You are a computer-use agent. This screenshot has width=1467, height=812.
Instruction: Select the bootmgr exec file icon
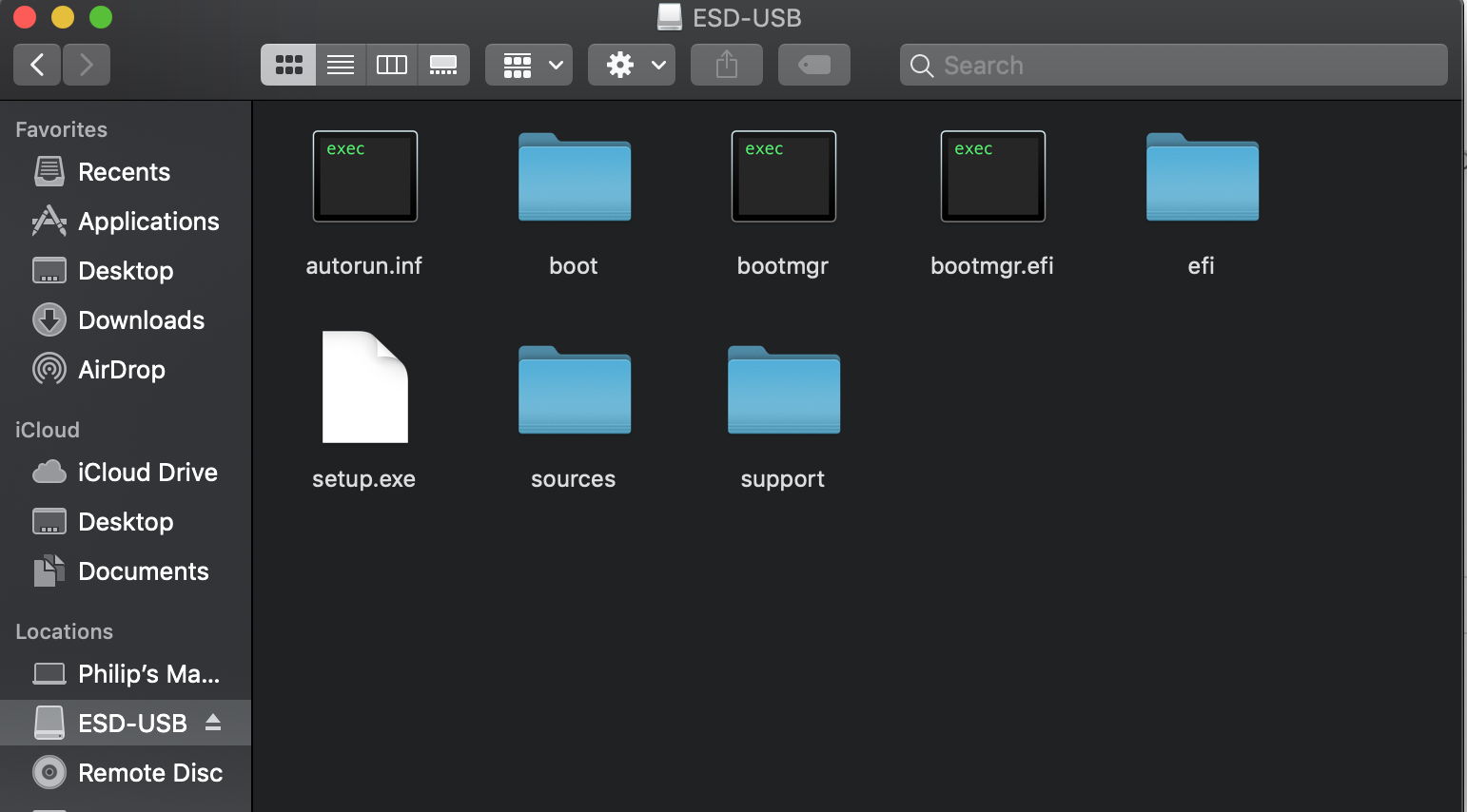[x=784, y=177]
